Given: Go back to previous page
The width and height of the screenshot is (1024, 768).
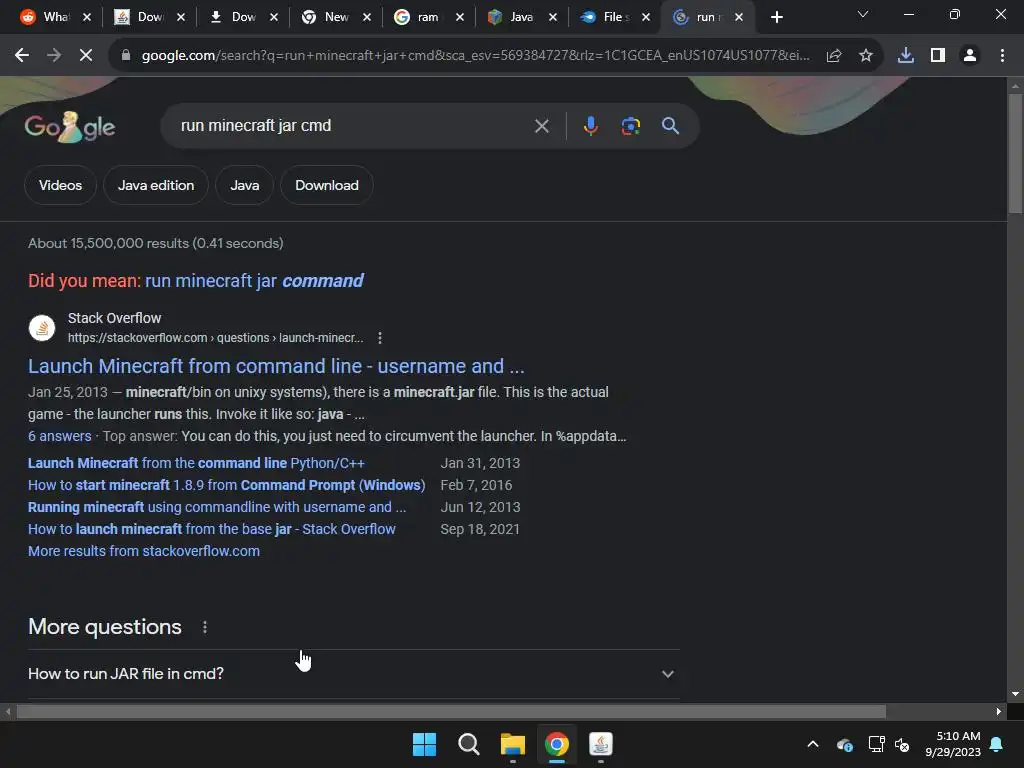Looking at the screenshot, I should point(22,56).
